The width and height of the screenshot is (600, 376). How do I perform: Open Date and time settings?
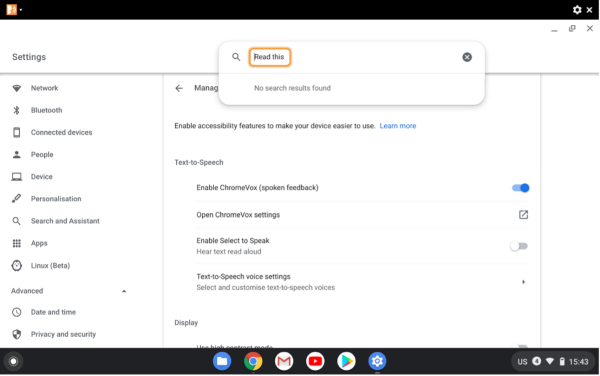53,312
